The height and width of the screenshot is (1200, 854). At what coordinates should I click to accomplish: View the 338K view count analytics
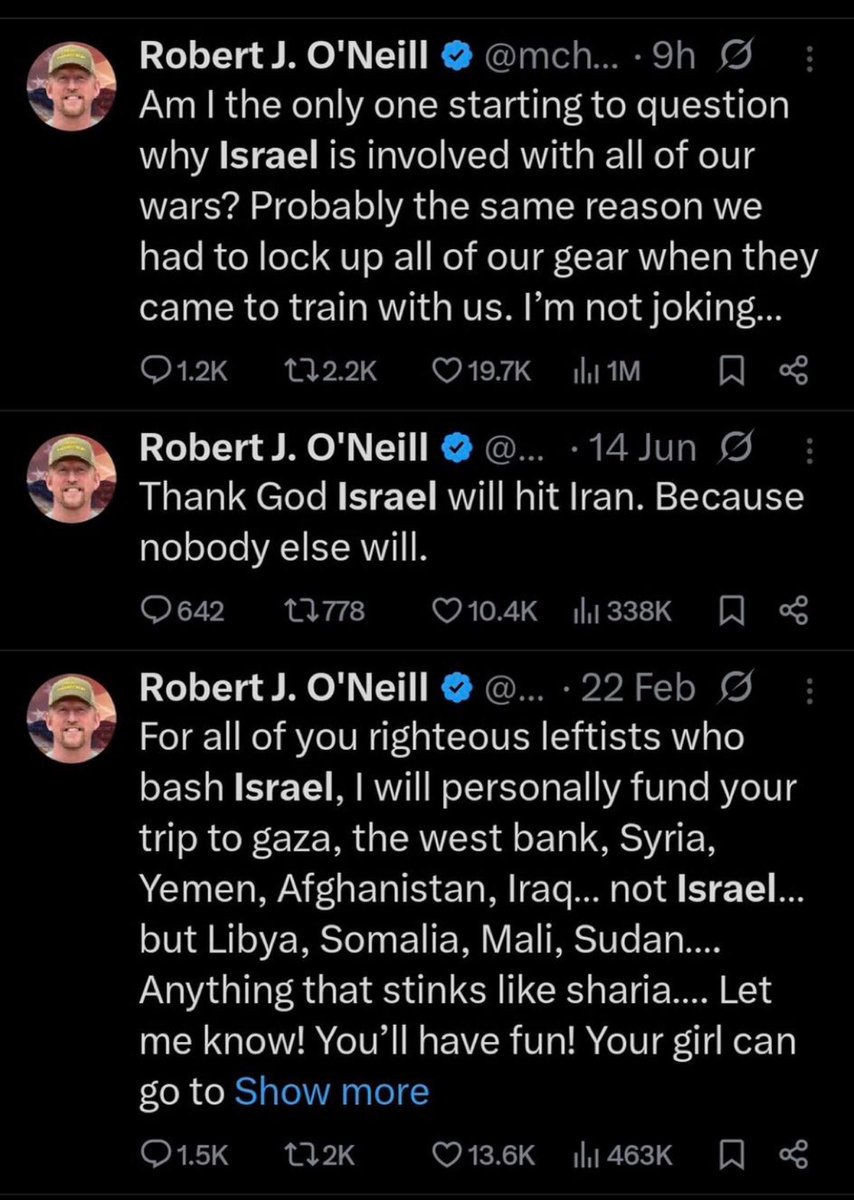coord(621,611)
